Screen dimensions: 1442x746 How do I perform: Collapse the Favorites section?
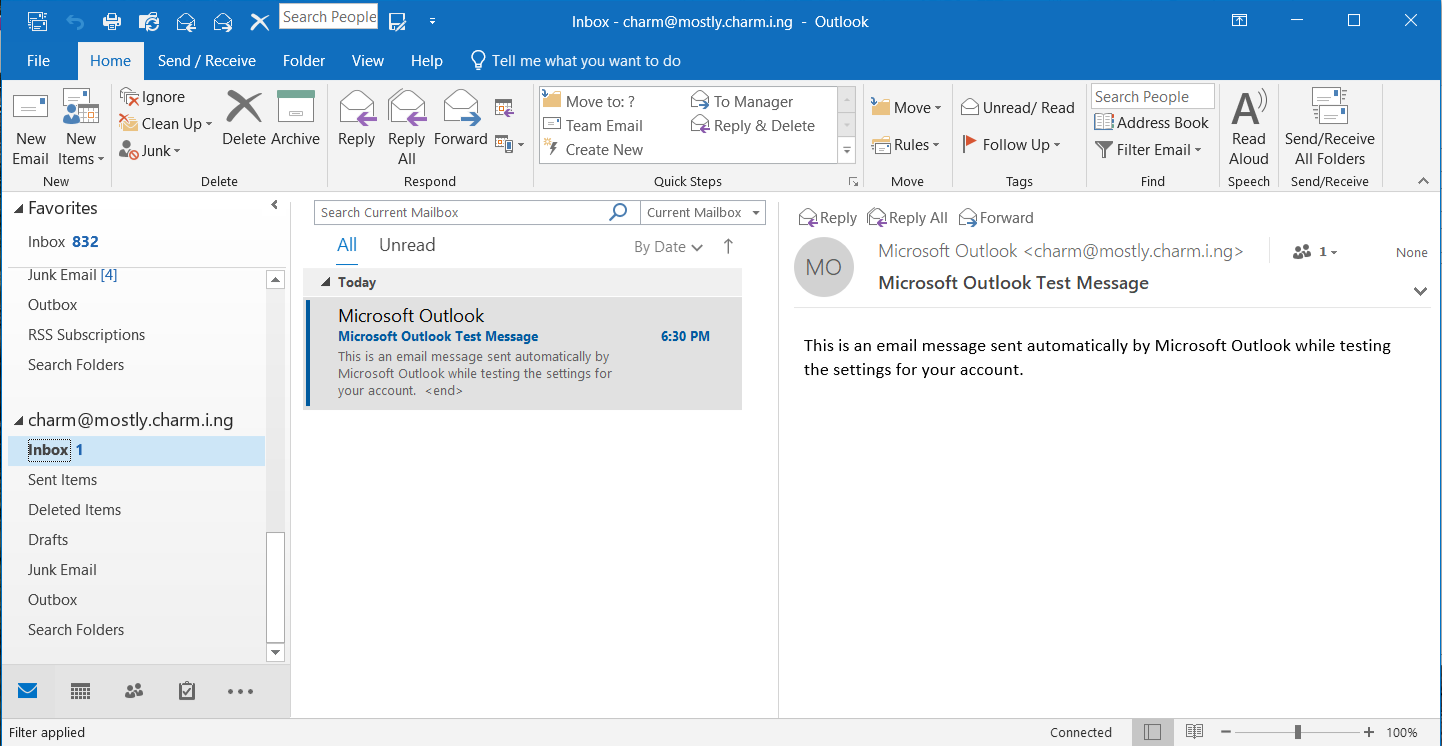[18, 208]
